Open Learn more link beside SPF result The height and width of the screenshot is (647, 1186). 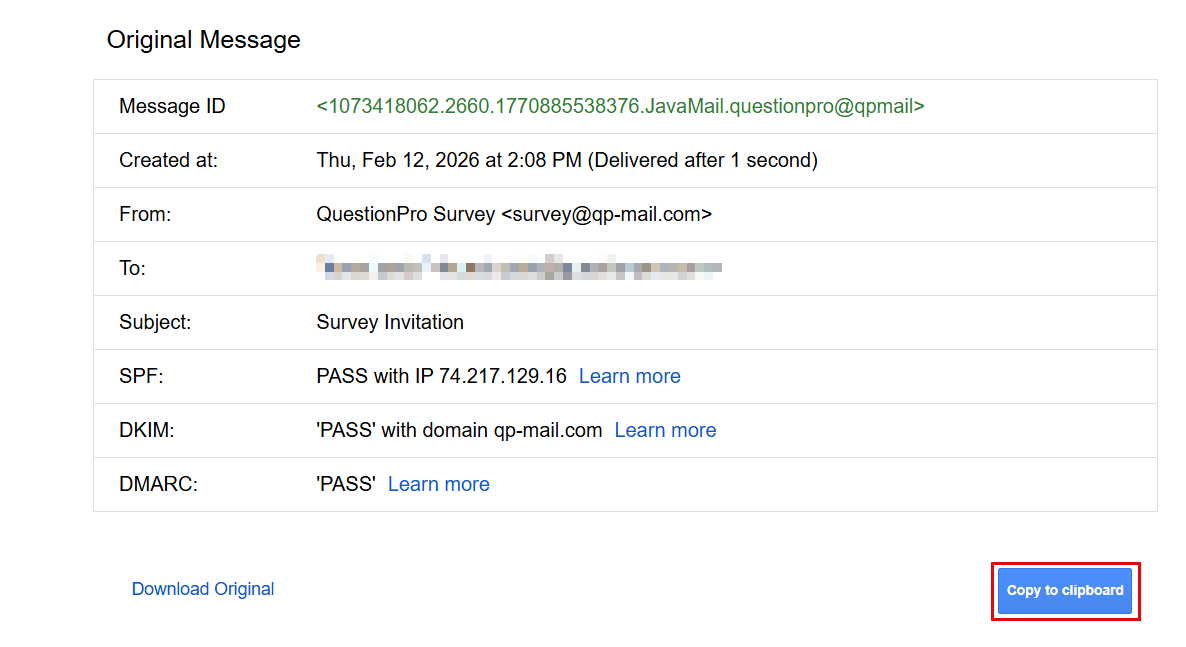[630, 376]
